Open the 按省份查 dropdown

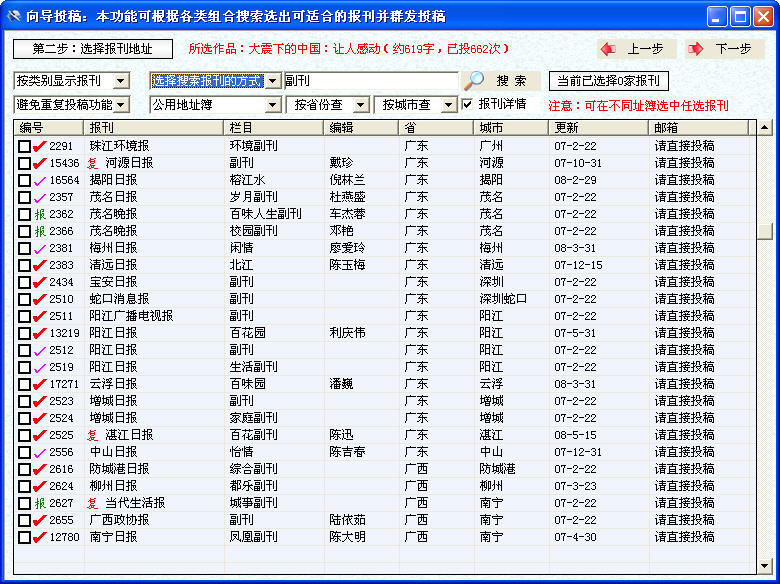[x=361, y=105]
